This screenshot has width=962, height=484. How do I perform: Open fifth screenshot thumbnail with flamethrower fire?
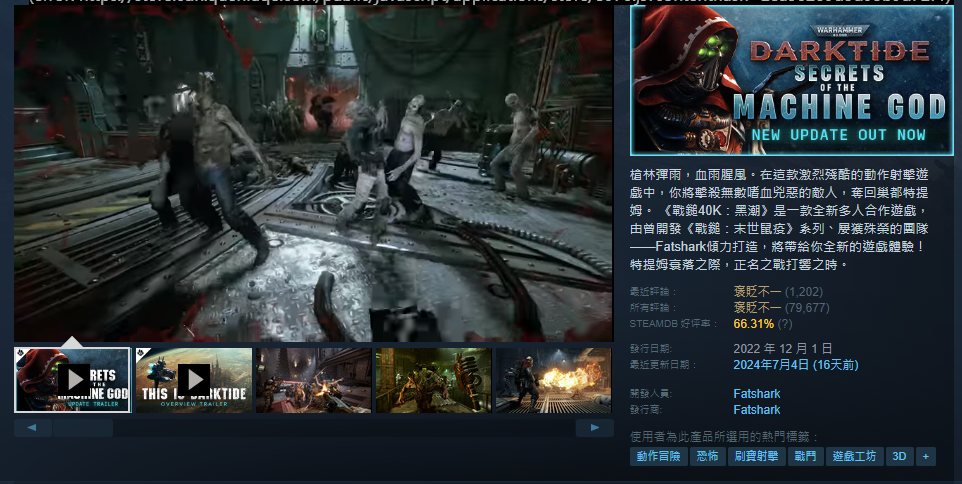(x=553, y=380)
